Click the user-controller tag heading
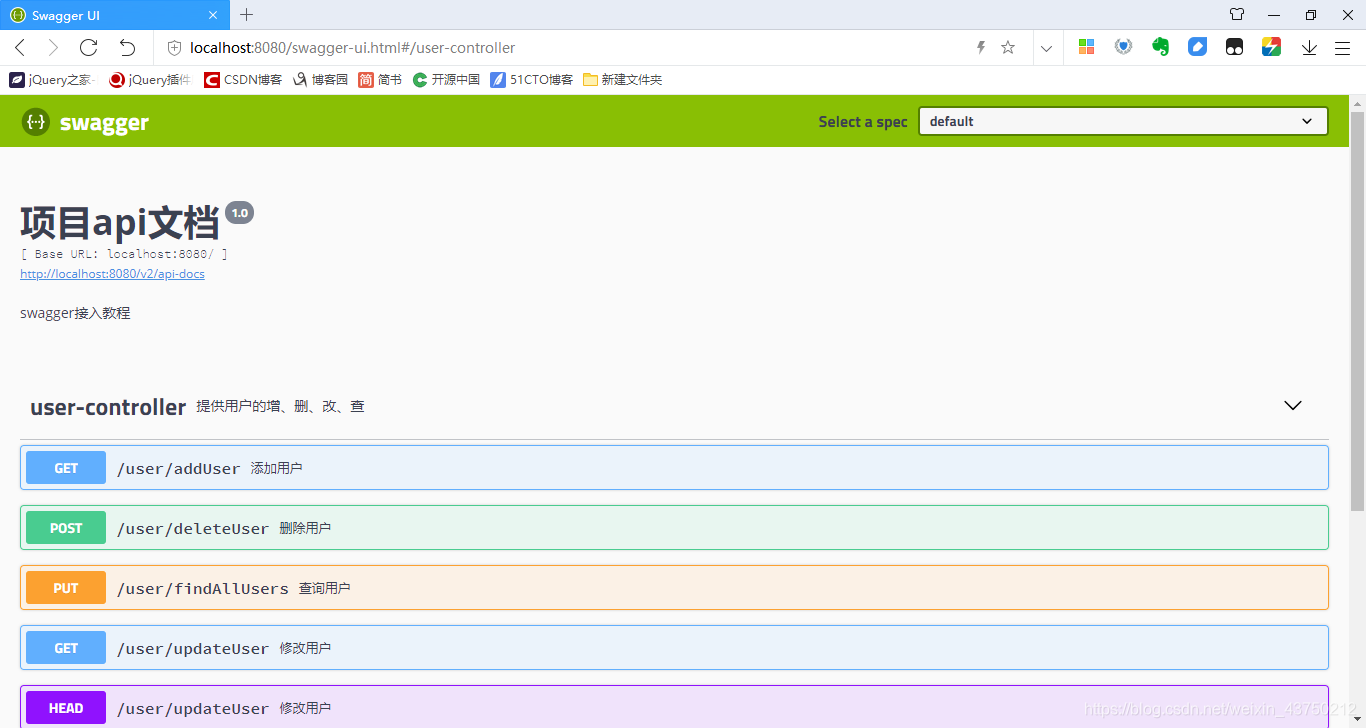 pyautogui.click(x=108, y=407)
